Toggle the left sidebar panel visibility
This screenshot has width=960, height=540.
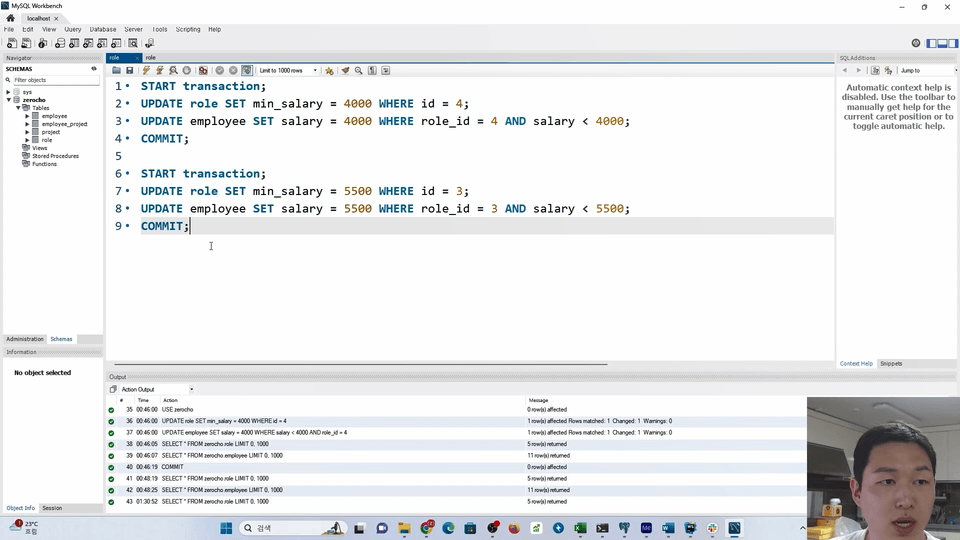point(931,43)
